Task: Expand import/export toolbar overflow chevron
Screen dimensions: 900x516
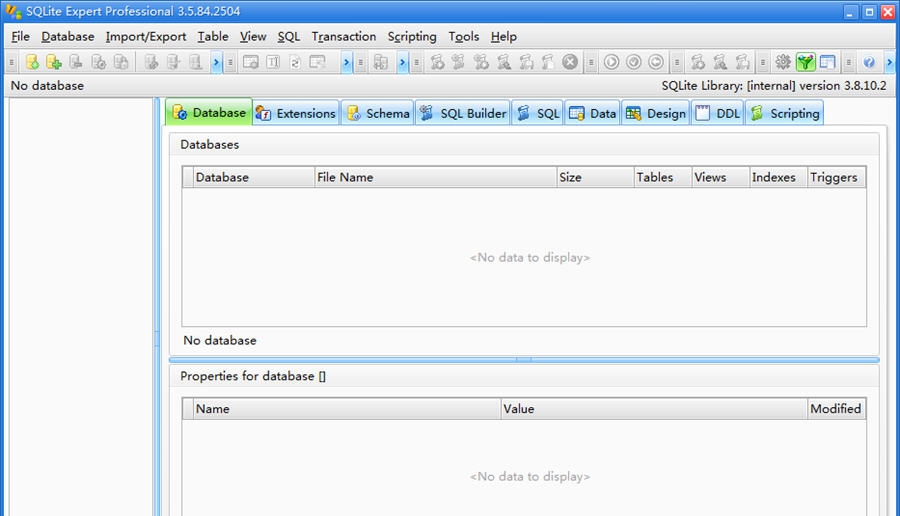Action: [403, 62]
